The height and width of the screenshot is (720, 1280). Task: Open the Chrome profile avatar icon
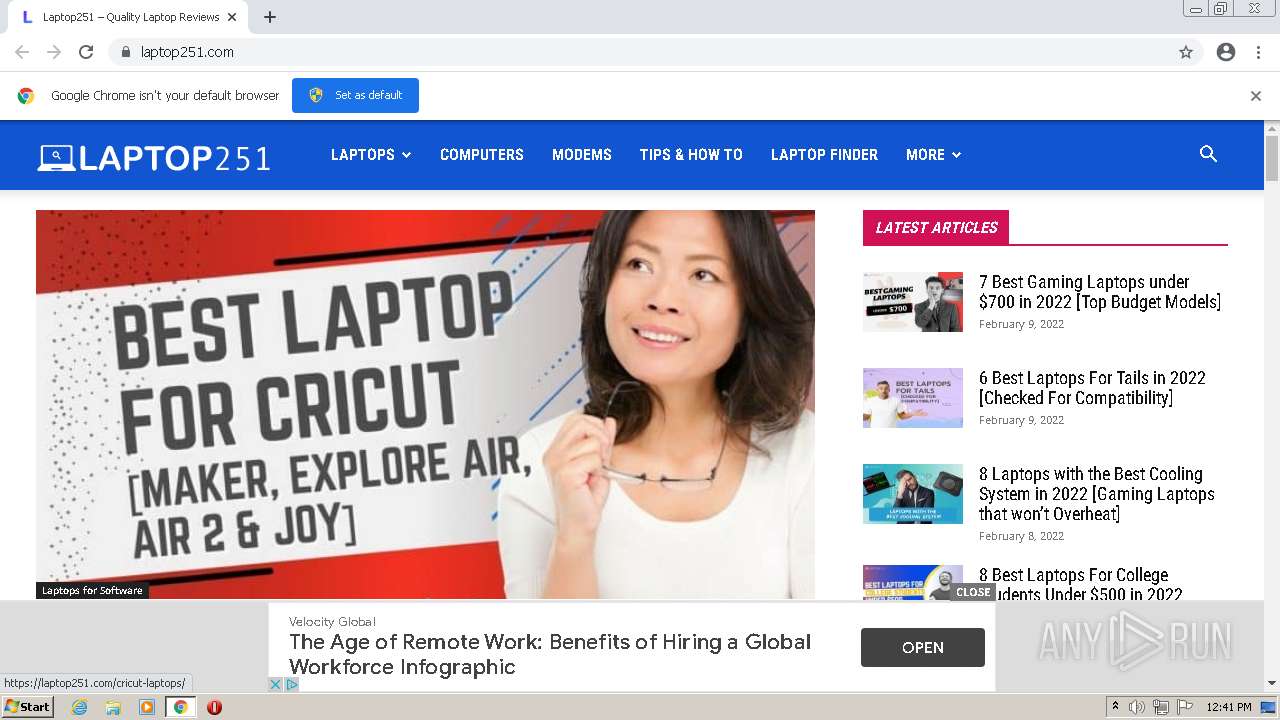point(1226,52)
